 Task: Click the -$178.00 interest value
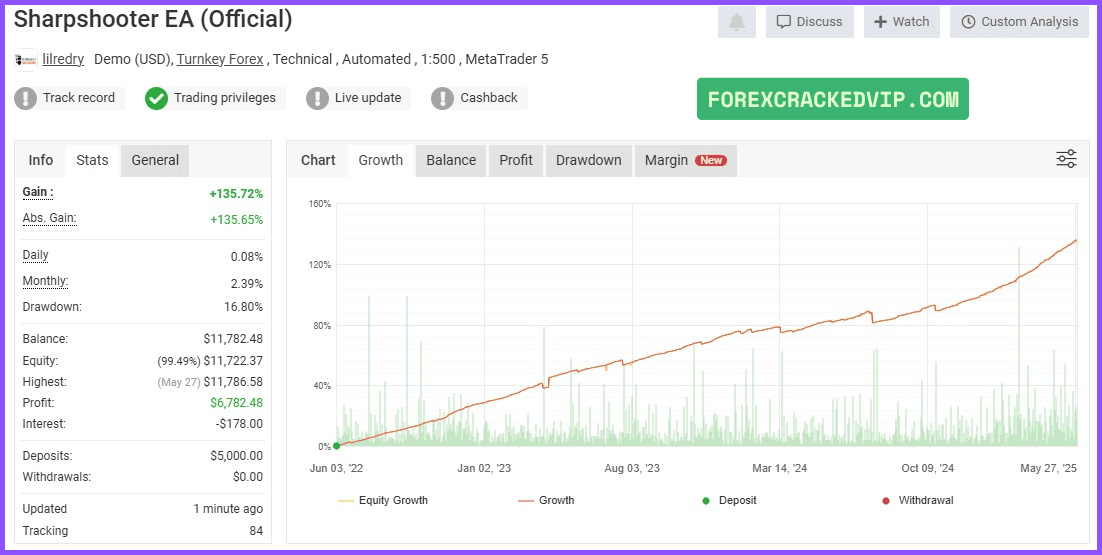point(240,424)
